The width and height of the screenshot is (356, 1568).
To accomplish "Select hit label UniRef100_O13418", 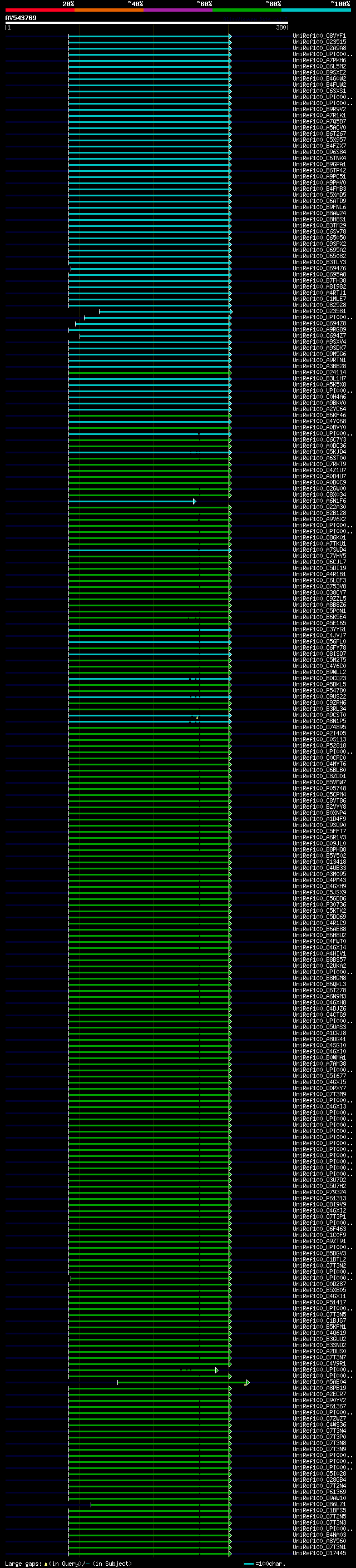I will (319, 862).
